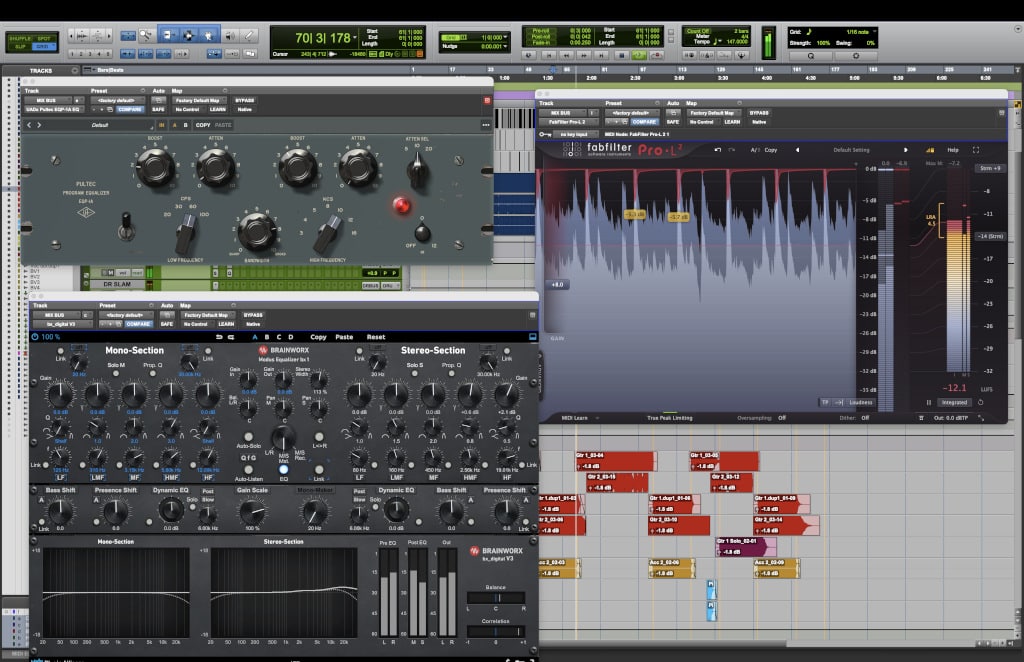Select bx_digital settings slot D
The width and height of the screenshot is (1024, 662).
(x=291, y=337)
